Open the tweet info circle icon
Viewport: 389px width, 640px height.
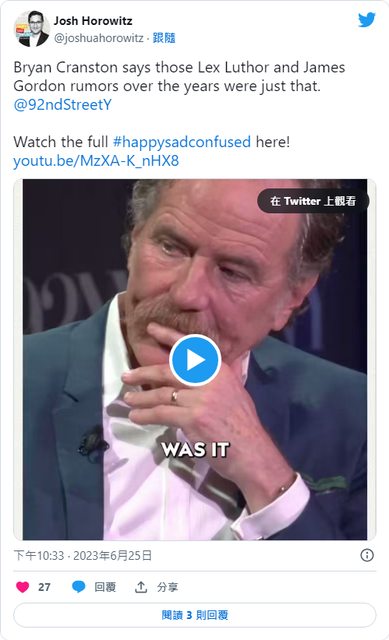click(367, 555)
